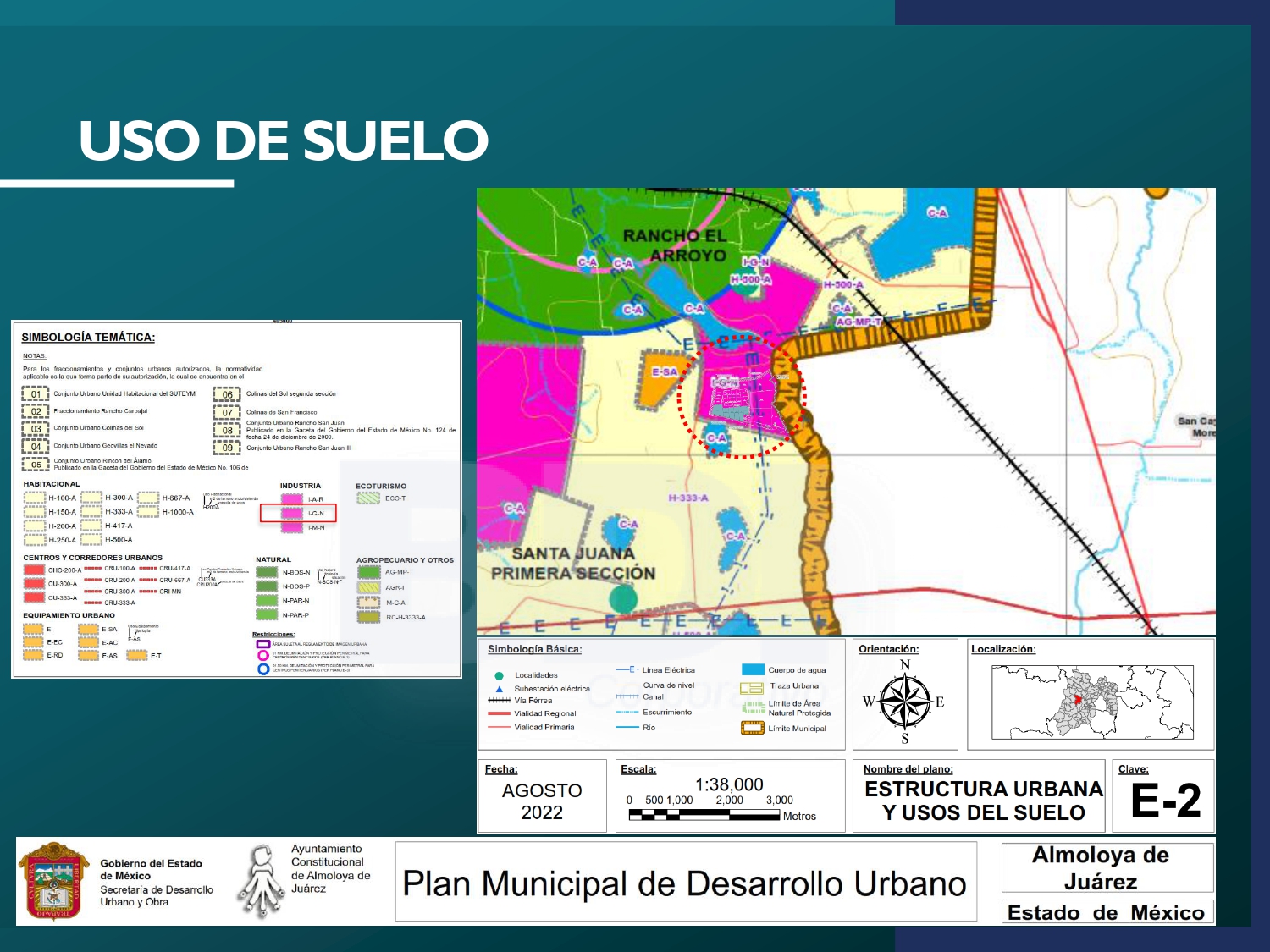This screenshot has width=1270, height=952.
Task: Click the numbered box 09 in the legend
Action: [227, 448]
